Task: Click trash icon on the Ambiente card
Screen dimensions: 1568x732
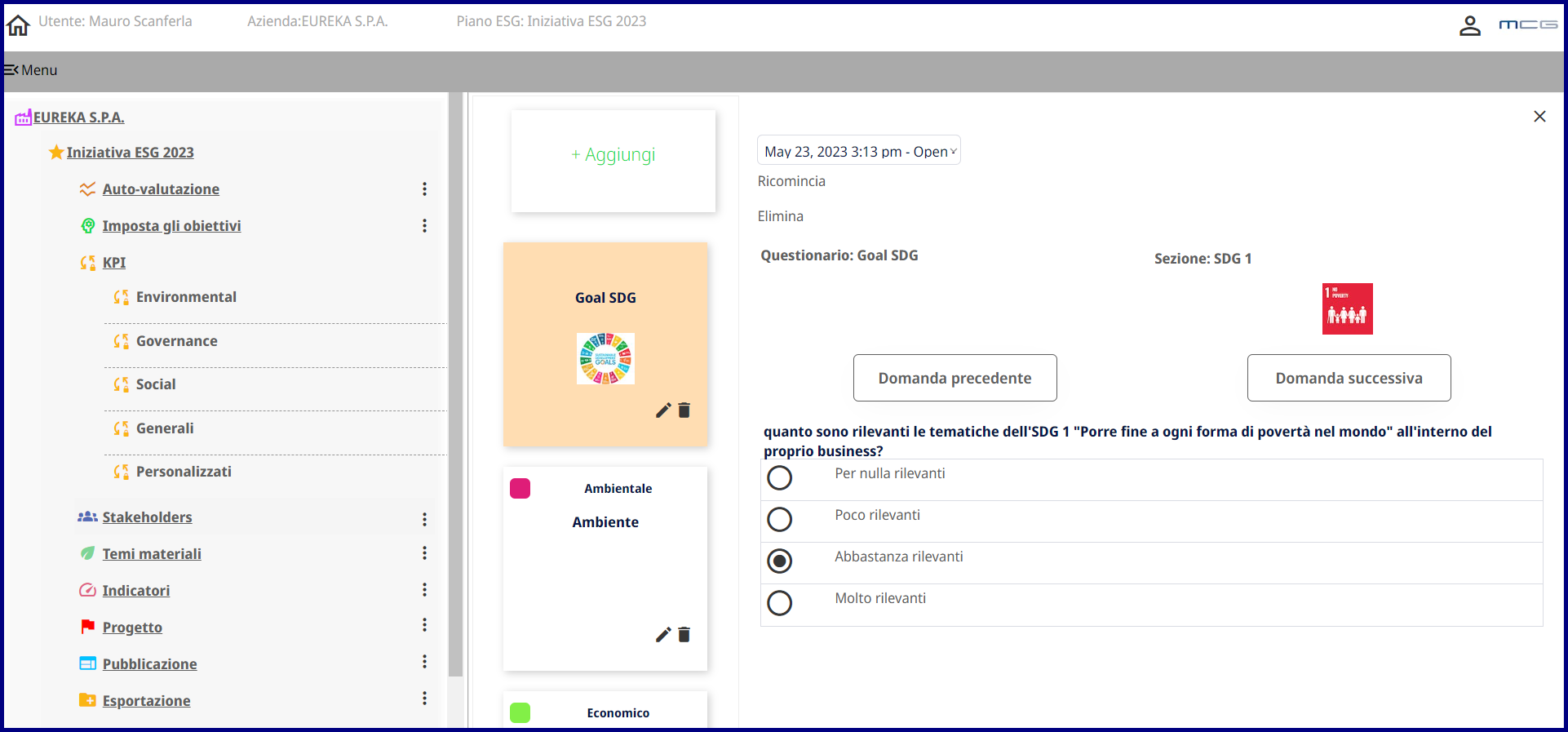Action: [684, 635]
